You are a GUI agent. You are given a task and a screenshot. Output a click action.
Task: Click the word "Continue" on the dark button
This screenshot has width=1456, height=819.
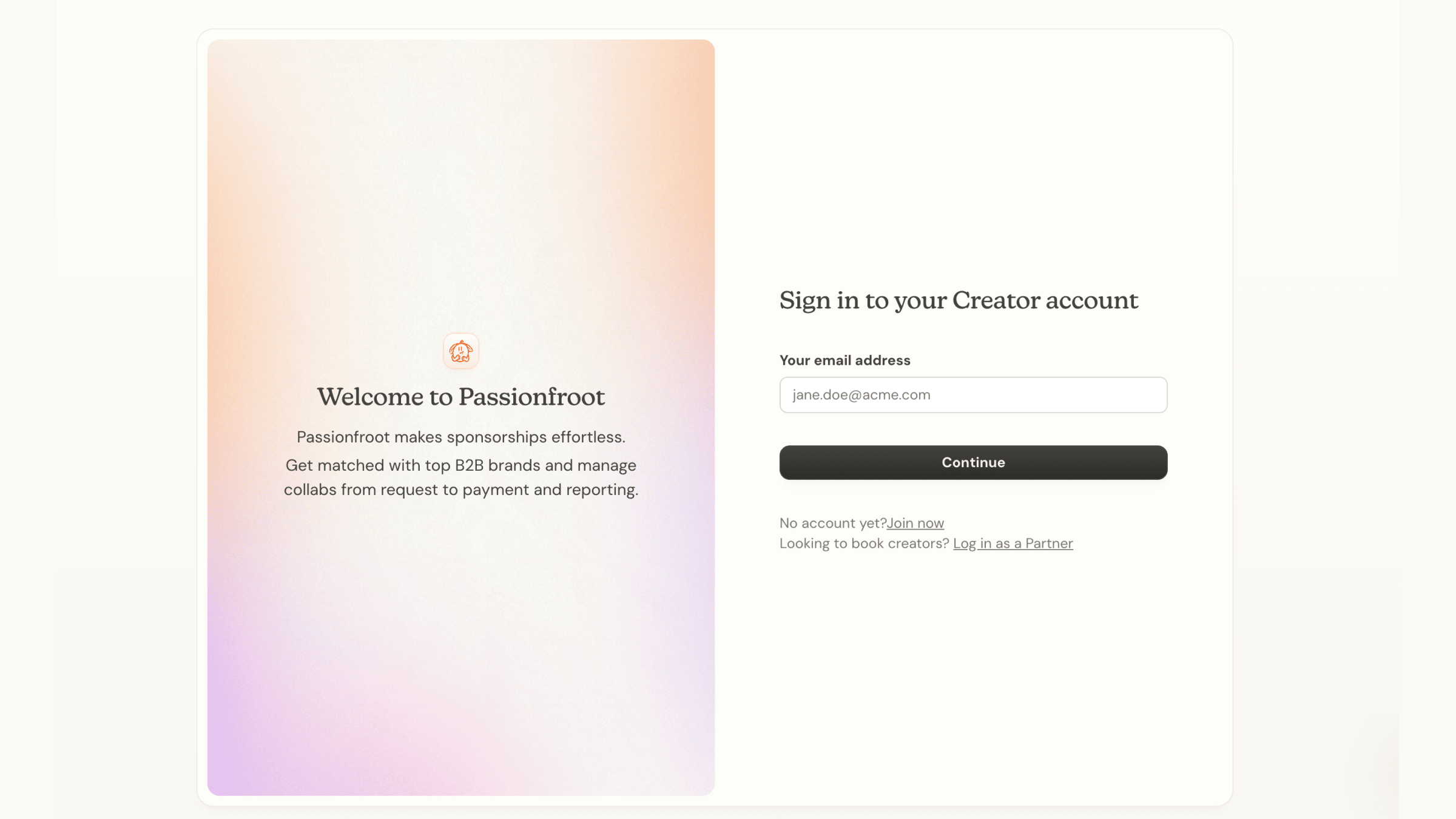(x=973, y=462)
